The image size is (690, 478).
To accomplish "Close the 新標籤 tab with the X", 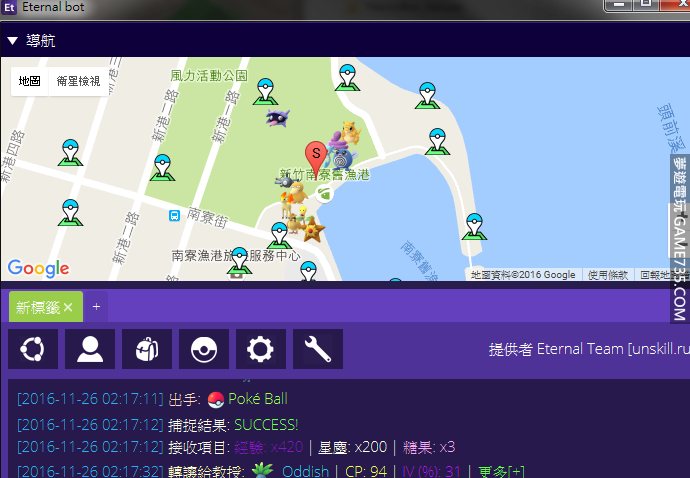I will [68, 307].
